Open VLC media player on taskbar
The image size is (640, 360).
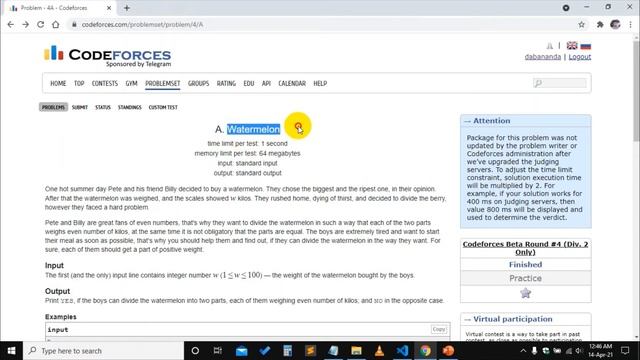pos(379,351)
